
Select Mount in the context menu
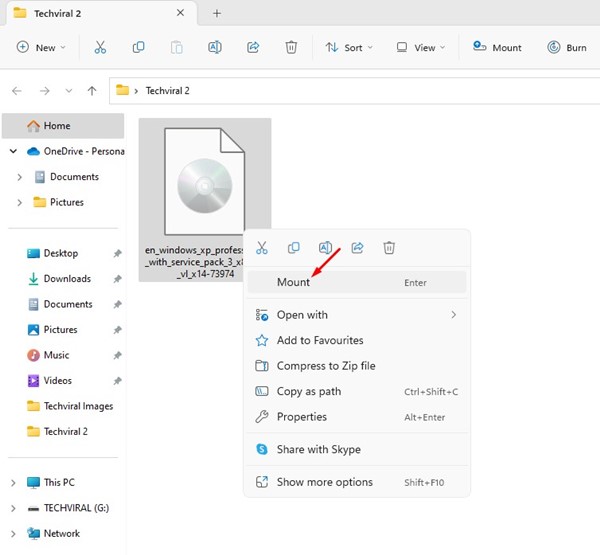(x=357, y=282)
